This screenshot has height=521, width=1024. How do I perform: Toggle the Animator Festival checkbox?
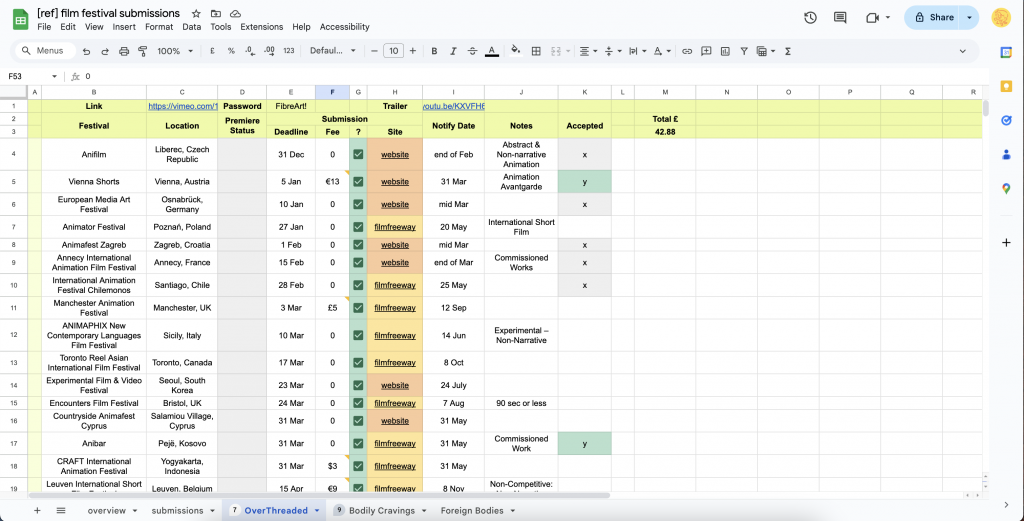pyautogui.click(x=358, y=227)
